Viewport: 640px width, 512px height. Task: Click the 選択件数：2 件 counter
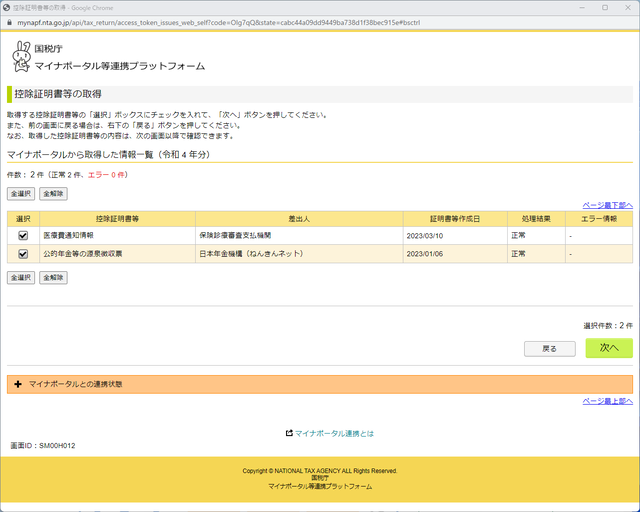point(608,325)
